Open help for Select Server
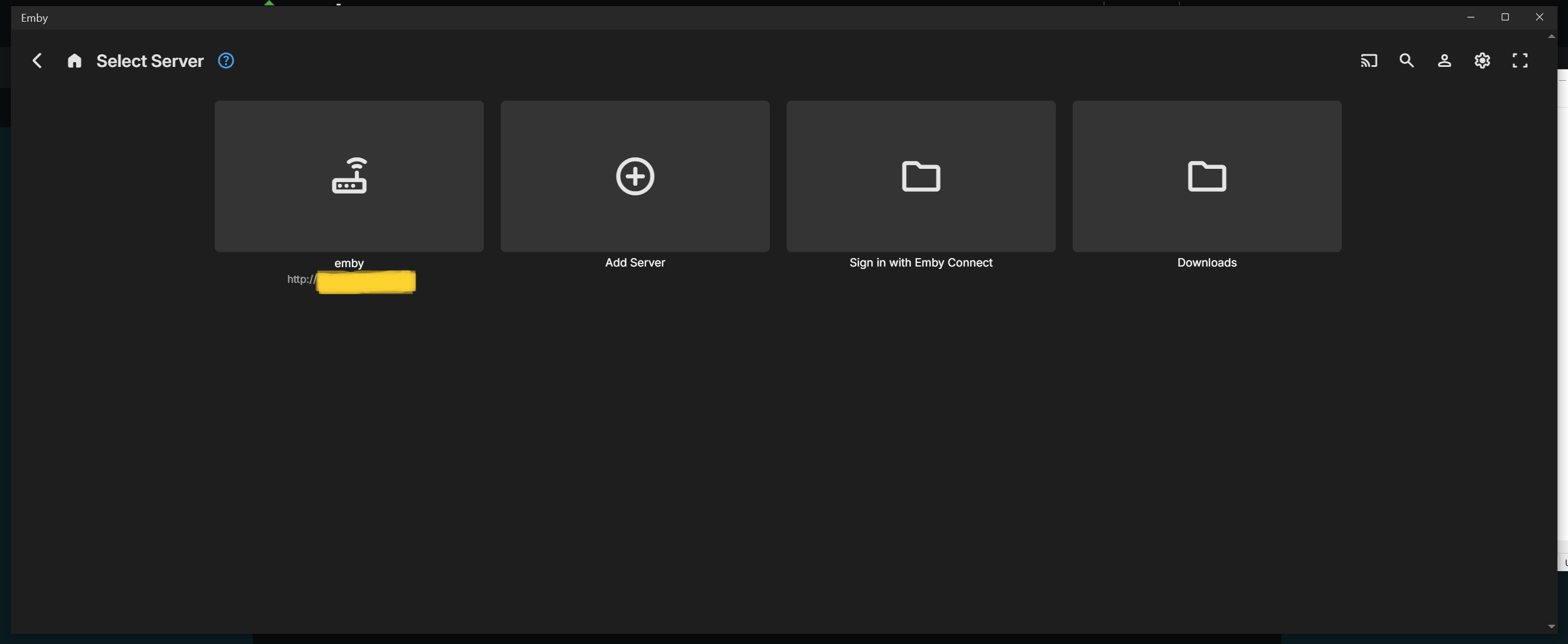This screenshot has width=1568, height=644. pos(226,60)
